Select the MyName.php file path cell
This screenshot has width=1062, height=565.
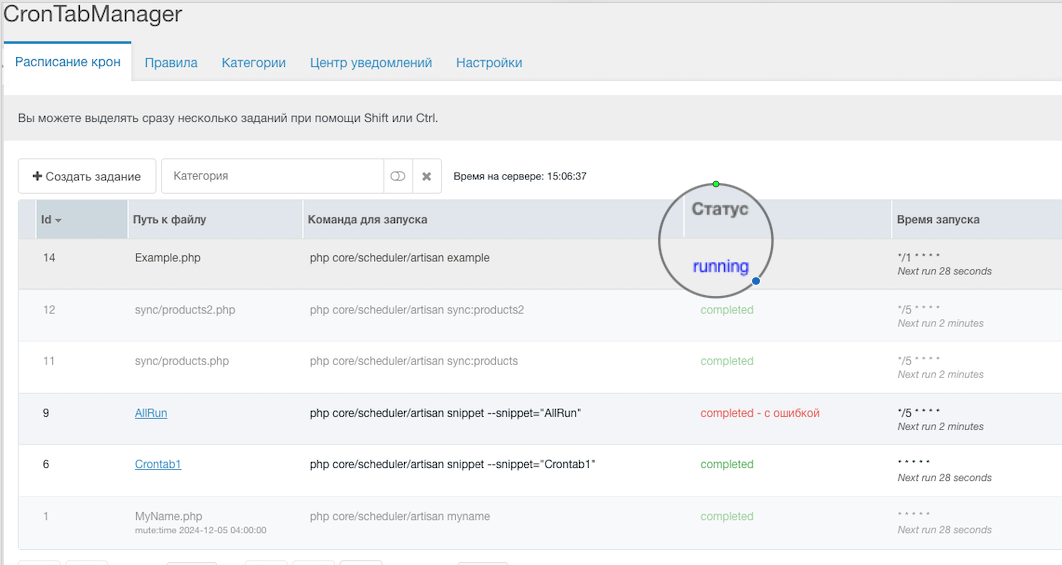(169, 516)
